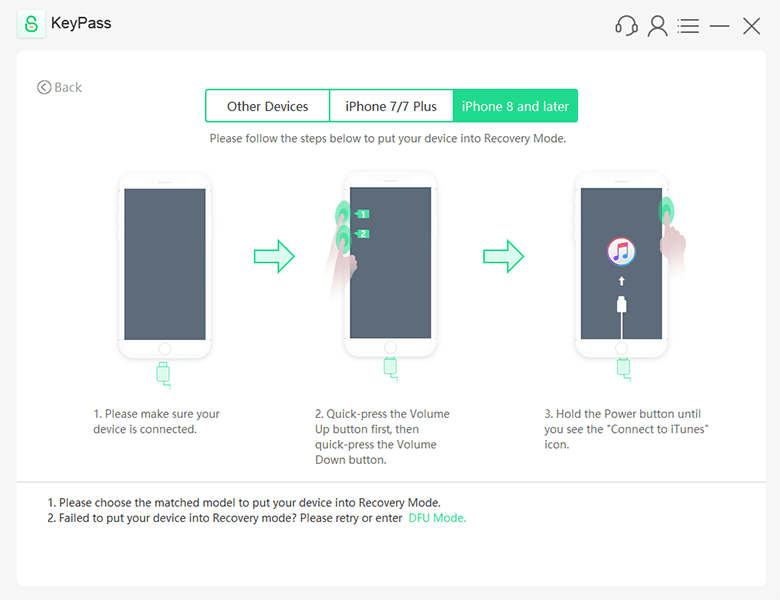Click the first phone connection illustration
780x600 pixels.
pyautogui.click(x=165, y=265)
